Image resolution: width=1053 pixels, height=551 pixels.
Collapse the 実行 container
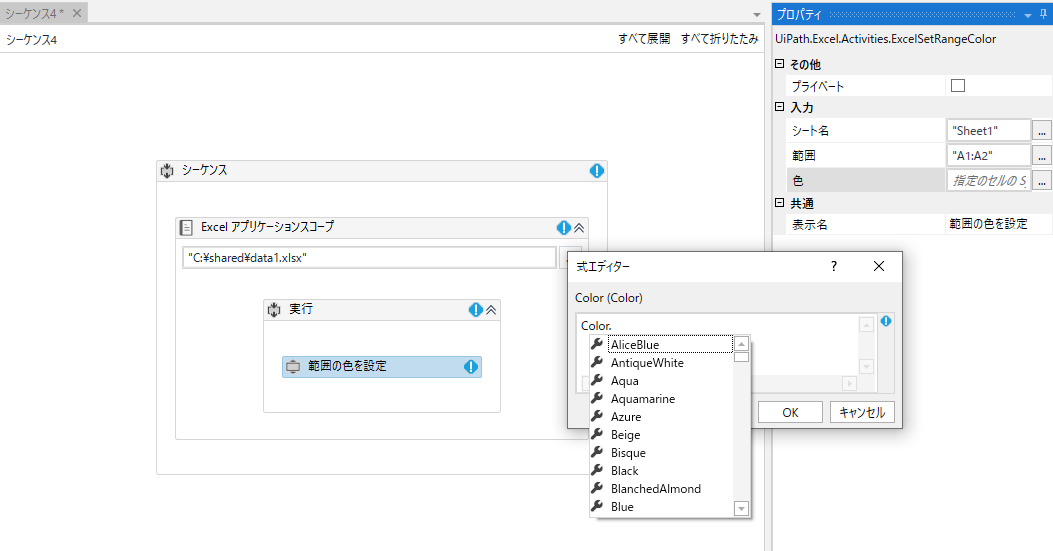point(491,310)
